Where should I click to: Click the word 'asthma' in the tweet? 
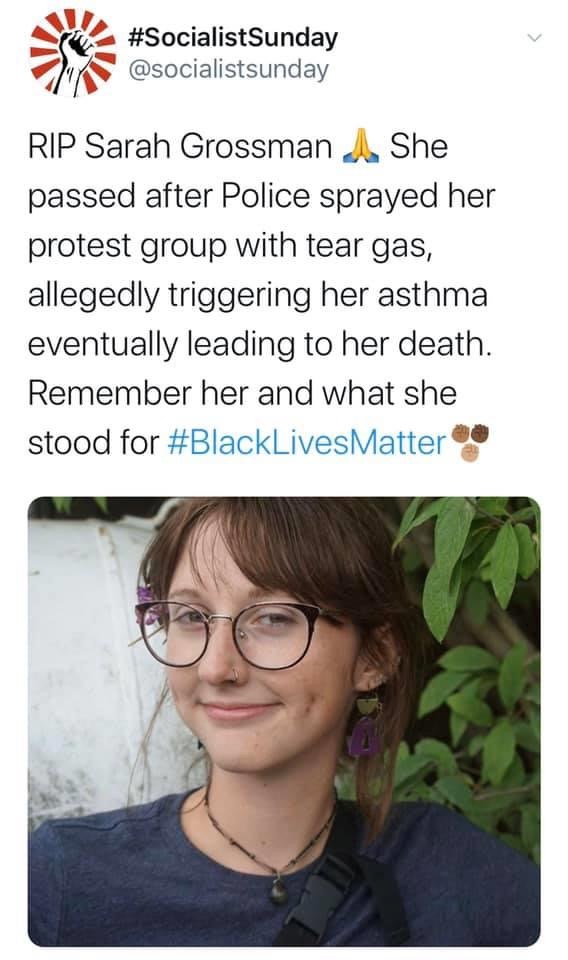pos(433,294)
